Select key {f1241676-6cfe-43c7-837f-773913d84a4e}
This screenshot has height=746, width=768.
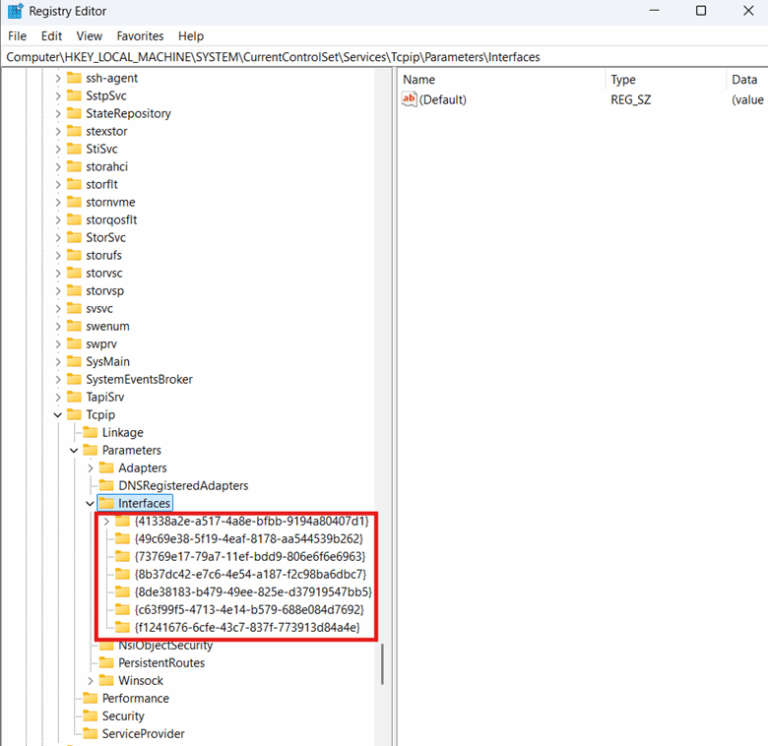(247, 627)
